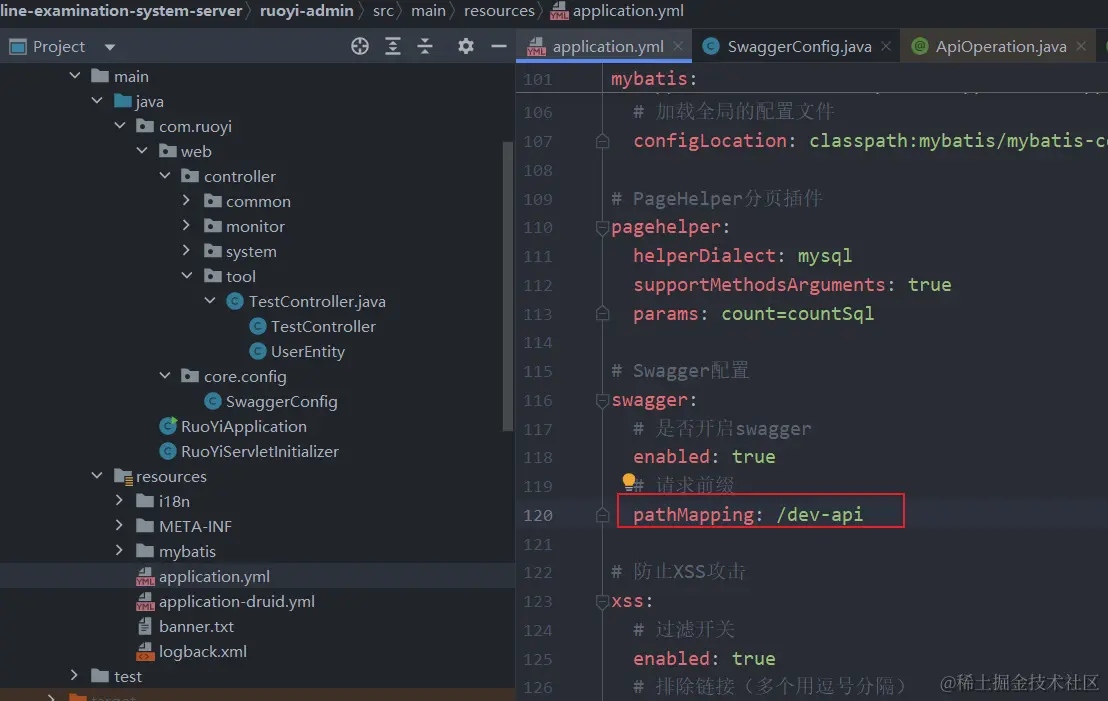Toggle fold end marker at line 113
Viewport: 1108px width, 701px height.
(x=603, y=314)
